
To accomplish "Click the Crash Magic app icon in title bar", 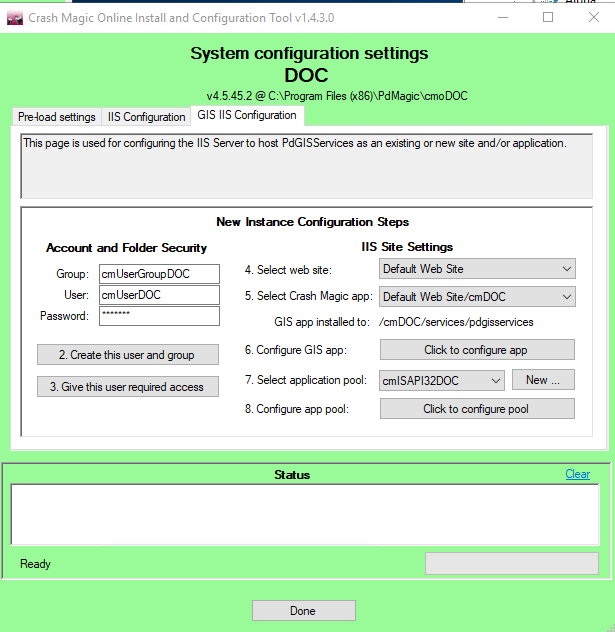I will coord(15,18).
